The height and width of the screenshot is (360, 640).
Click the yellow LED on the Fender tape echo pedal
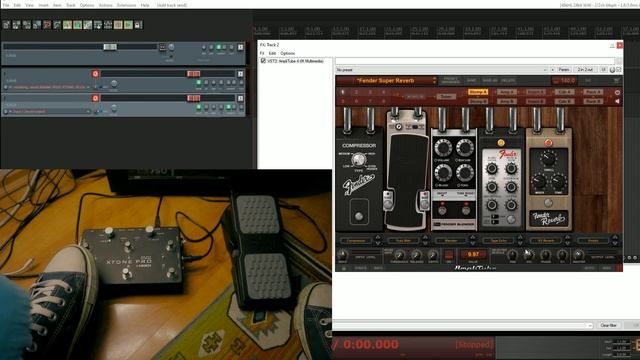(x=501, y=142)
